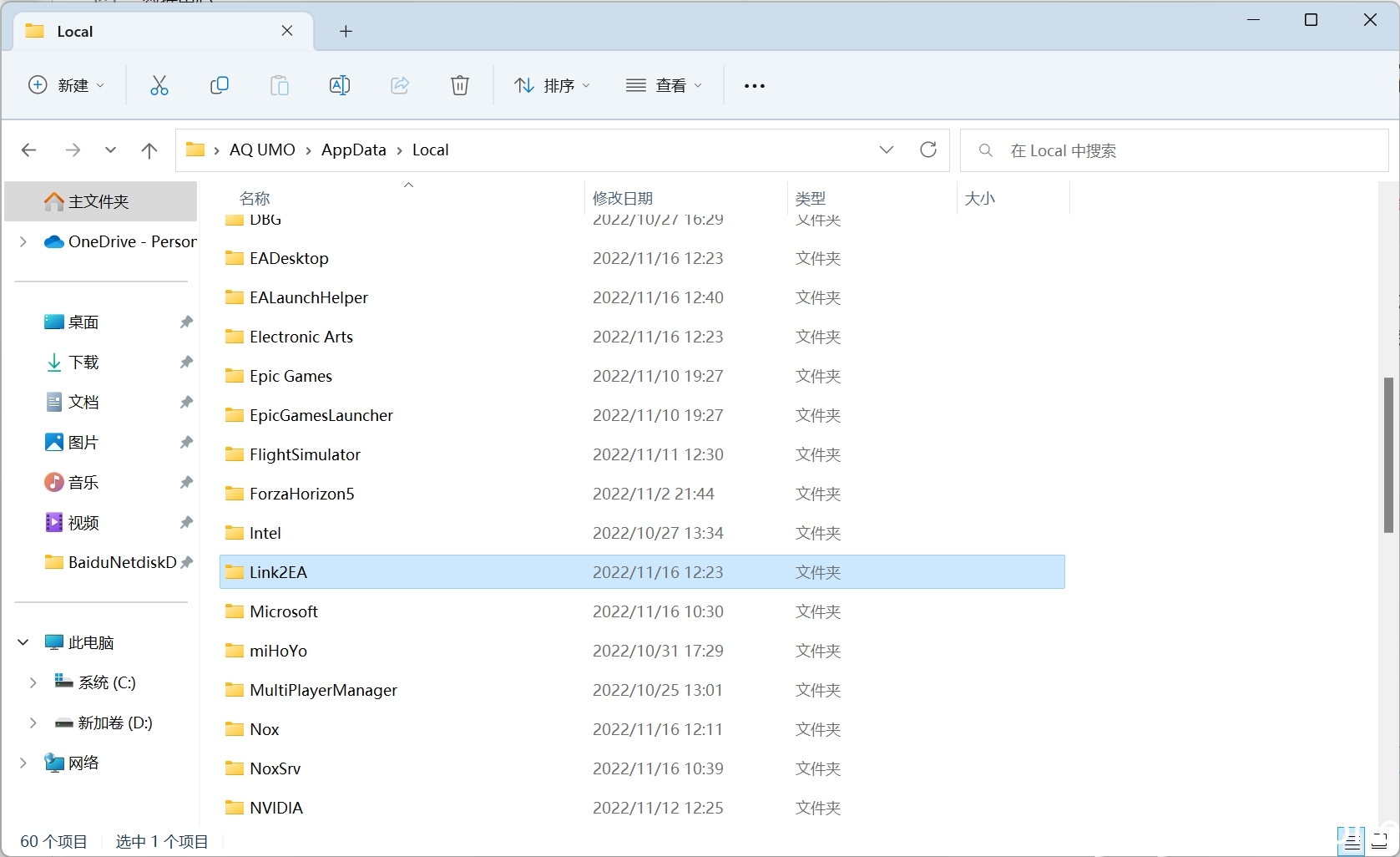
Task: Click the Delete trash icon
Action: 460,85
